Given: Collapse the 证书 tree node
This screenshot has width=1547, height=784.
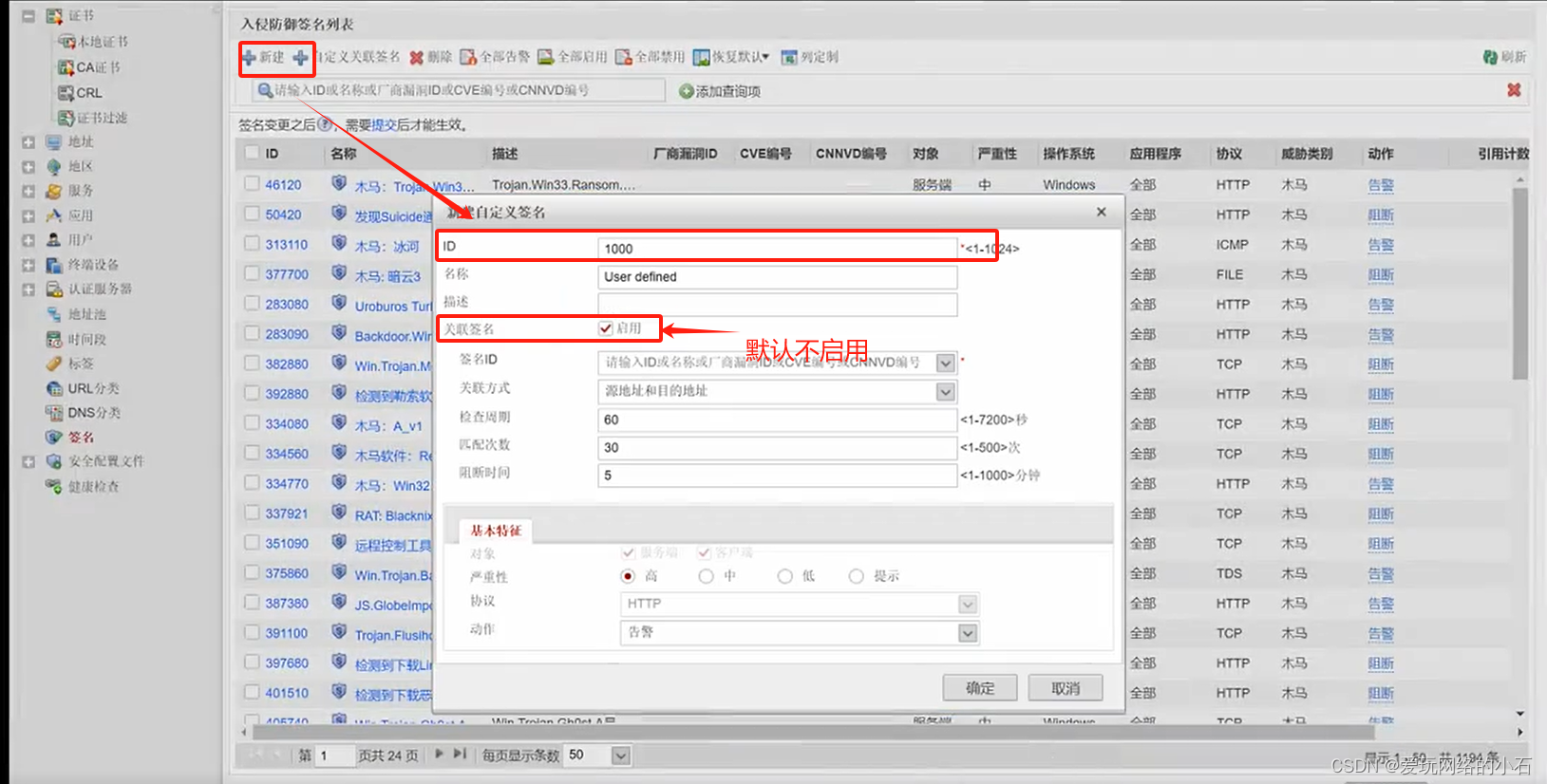Looking at the screenshot, I should pos(28,16).
